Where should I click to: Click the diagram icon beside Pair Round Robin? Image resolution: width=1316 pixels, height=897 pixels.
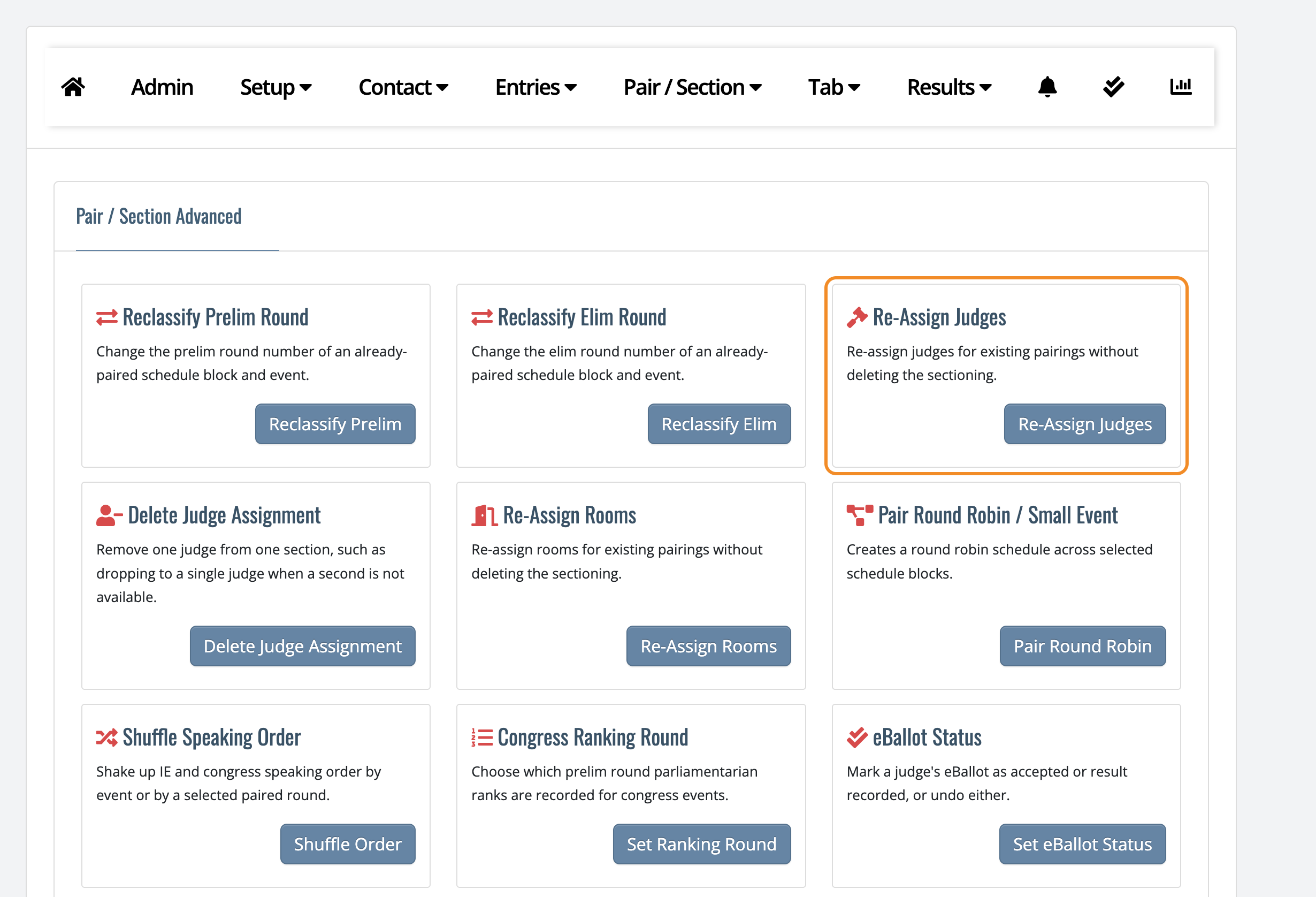tap(860, 515)
